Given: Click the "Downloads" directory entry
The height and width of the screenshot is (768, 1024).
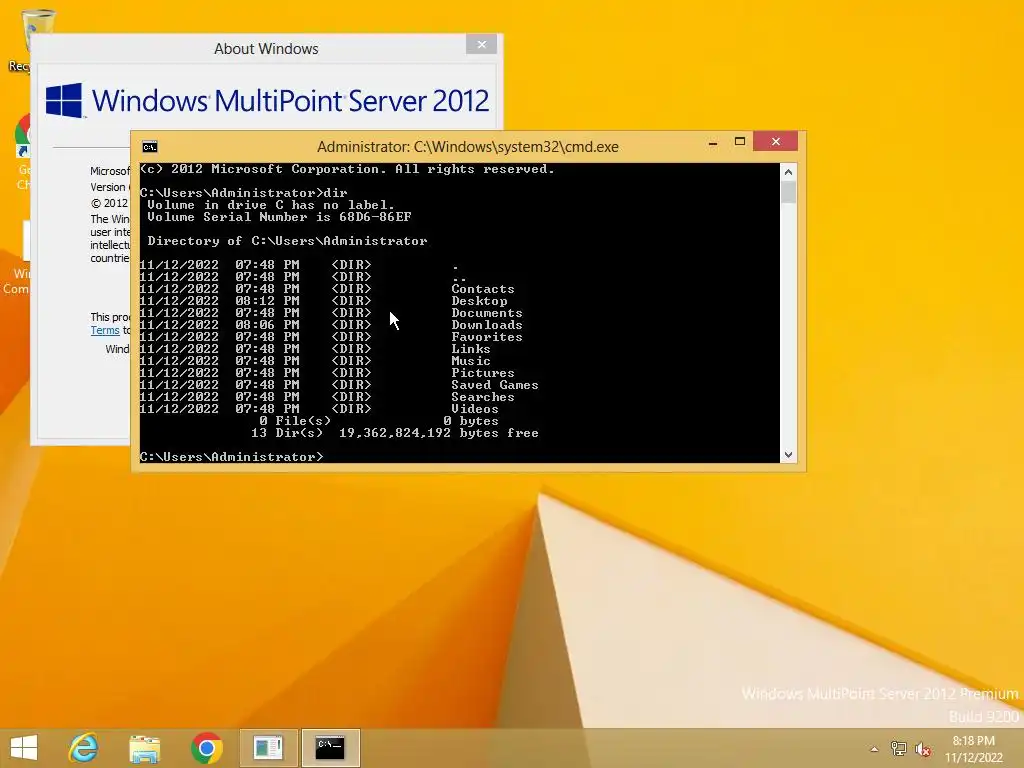Looking at the screenshot, I should tap(487, 325).
